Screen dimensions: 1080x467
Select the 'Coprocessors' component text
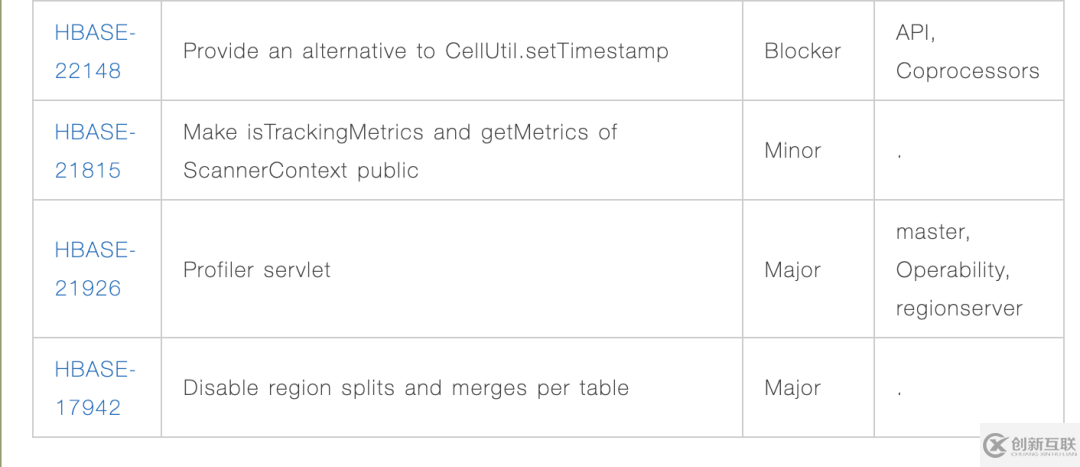pyautogui.click(x=968, y=71)
